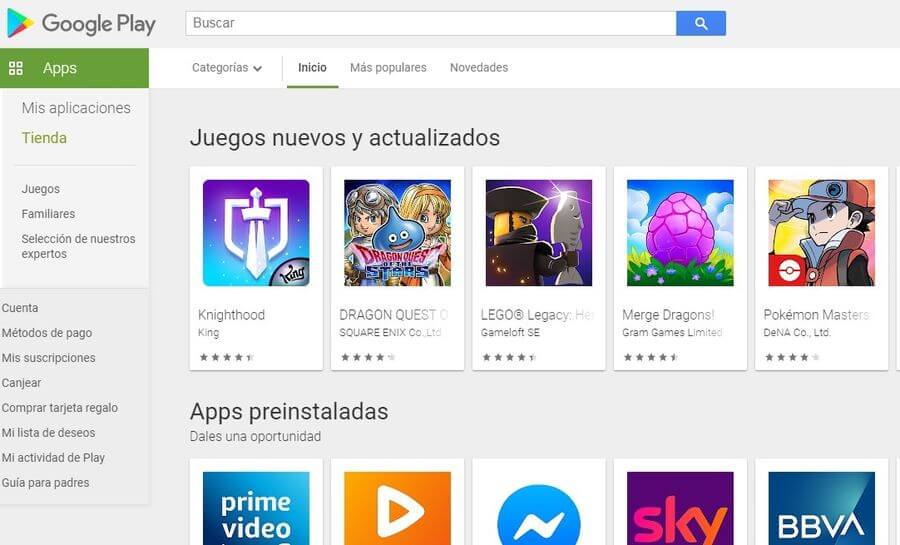900x545 pixels.
Task: Switch to the Más populares tab
Action: 388,68
